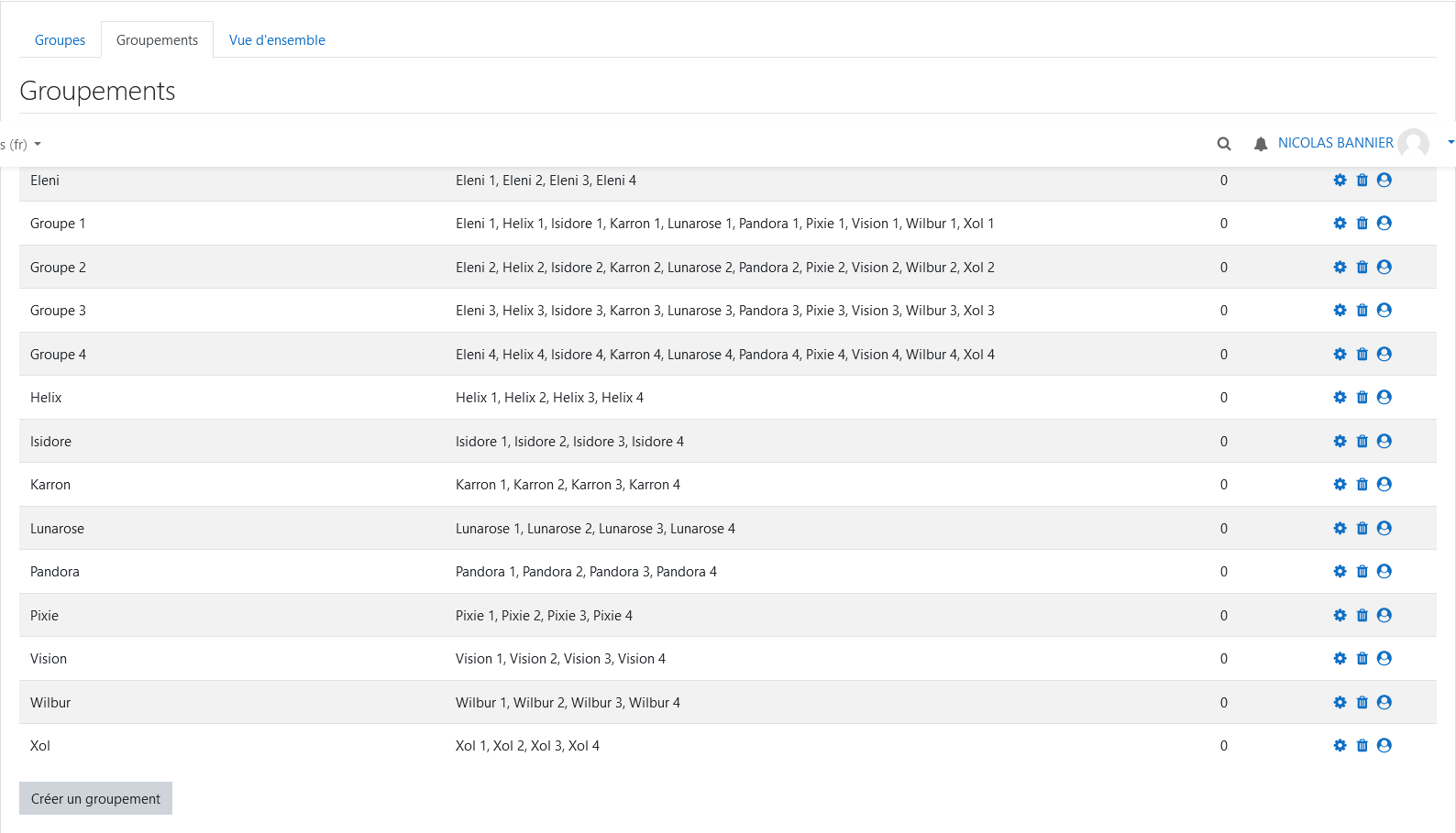Image resolution: width=1456 pixels, height=833 pixels.
Task: Delete the Groupe 1 grouping
Action: [1362, 224]
